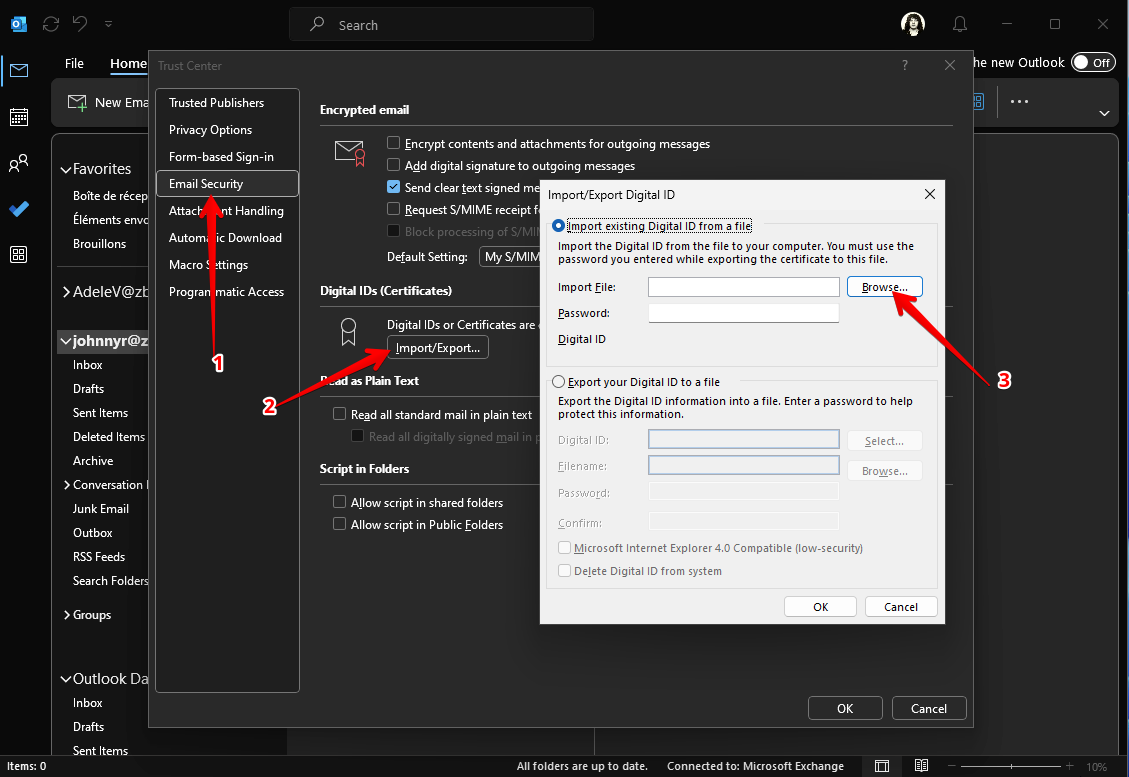Click the More Apps grid icon
Screen dimensions: 1129x777
19,255
